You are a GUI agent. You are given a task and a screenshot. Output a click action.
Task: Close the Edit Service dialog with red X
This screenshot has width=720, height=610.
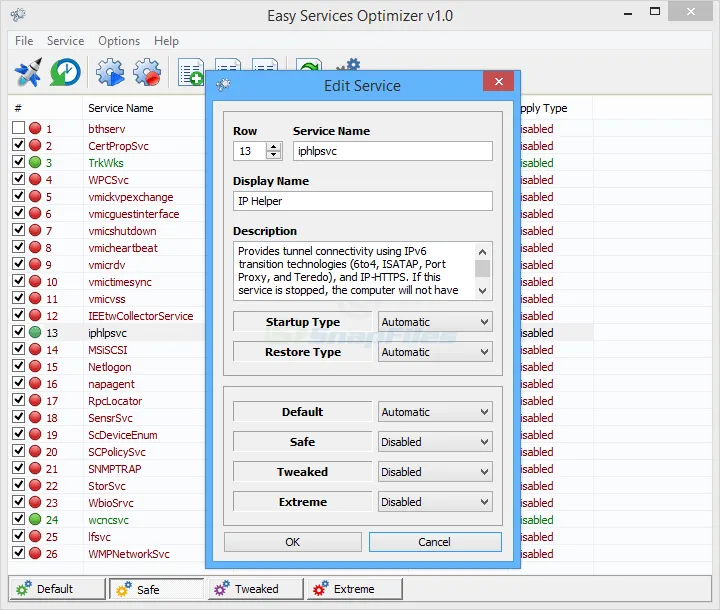(x=499, y=81)
